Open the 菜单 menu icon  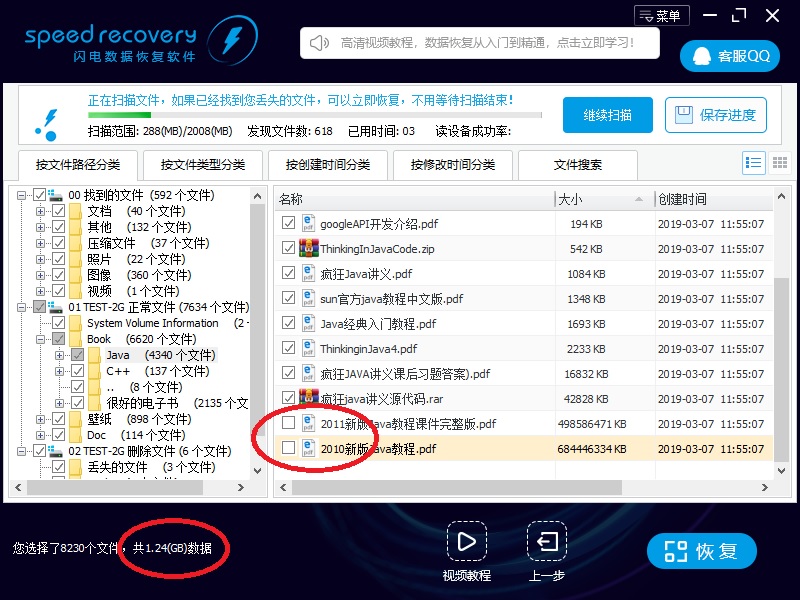(661, 16)
